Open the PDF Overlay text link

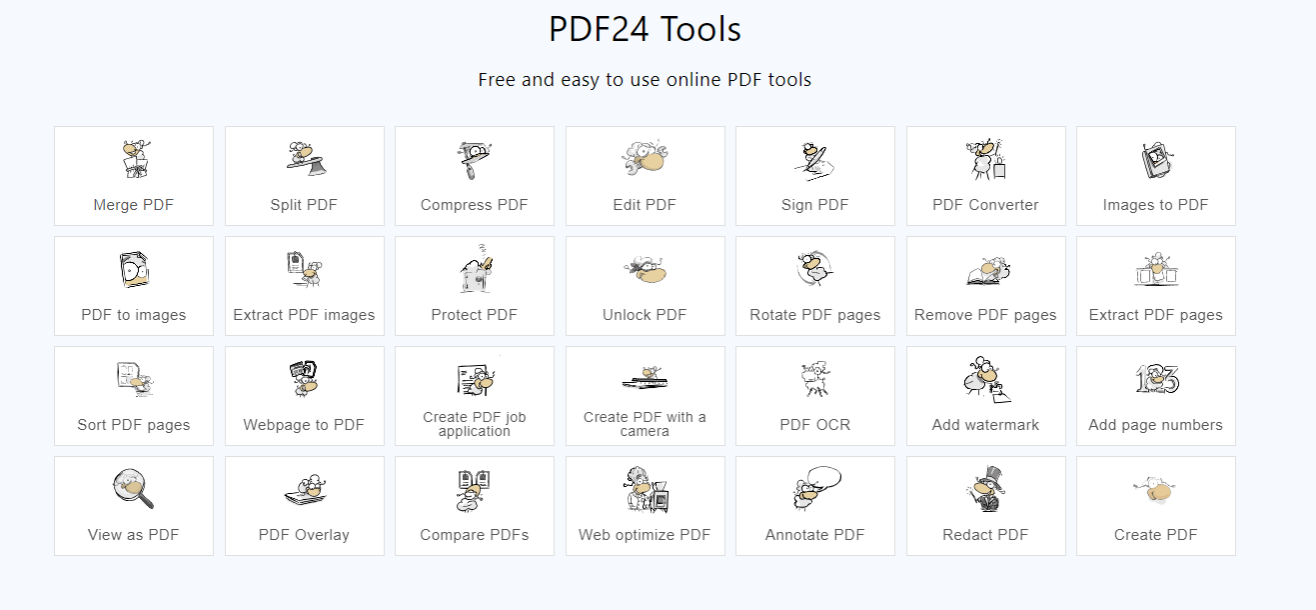tap(304, 535)
